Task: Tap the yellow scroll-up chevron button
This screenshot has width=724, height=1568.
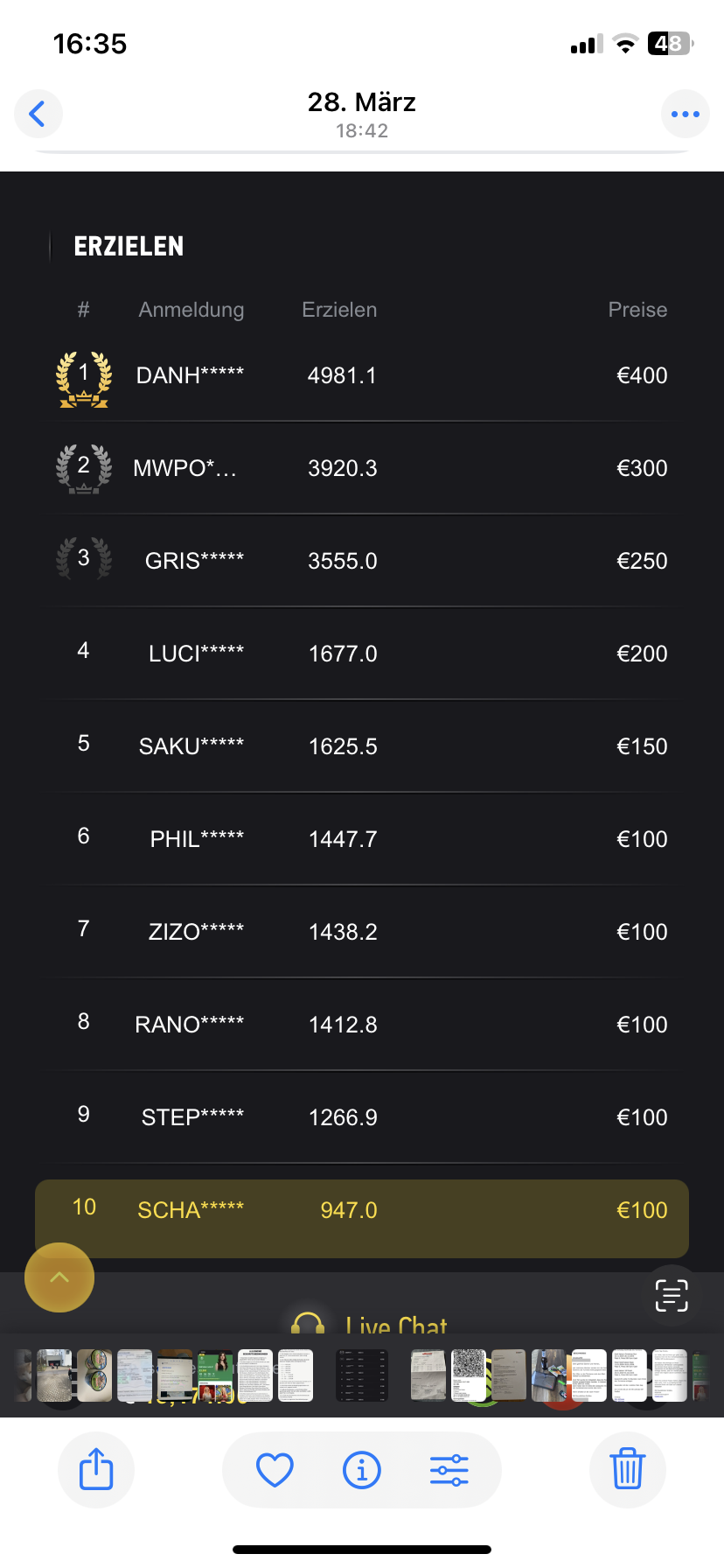Action: coord(59,1277)
